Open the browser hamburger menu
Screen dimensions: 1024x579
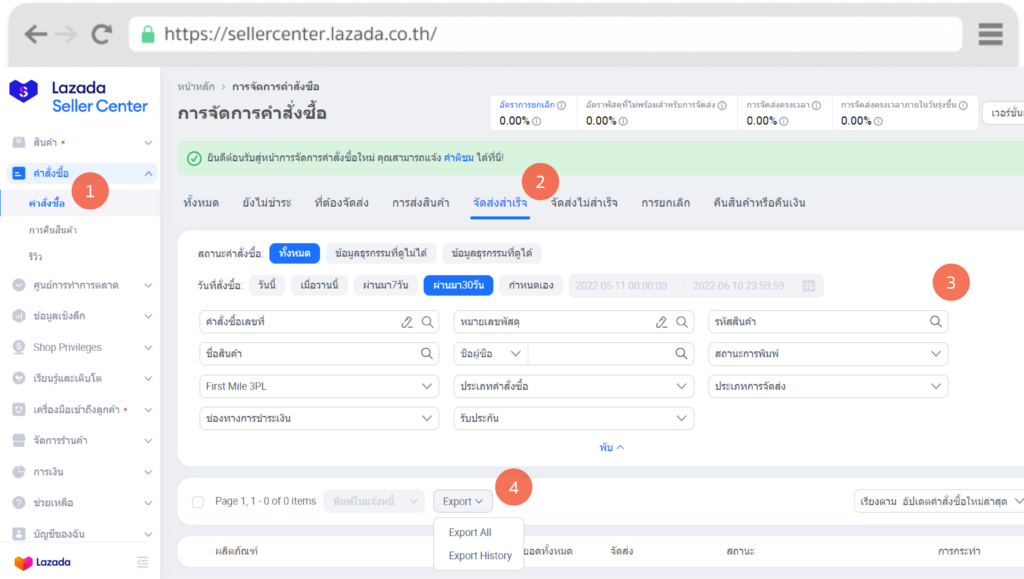pos(990,34)
